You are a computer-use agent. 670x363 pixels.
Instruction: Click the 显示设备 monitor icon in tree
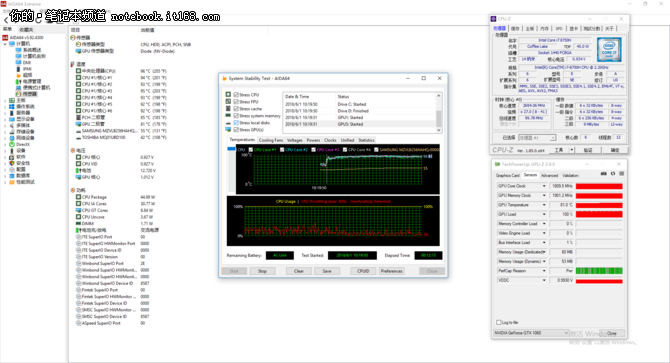coord(12,119)
